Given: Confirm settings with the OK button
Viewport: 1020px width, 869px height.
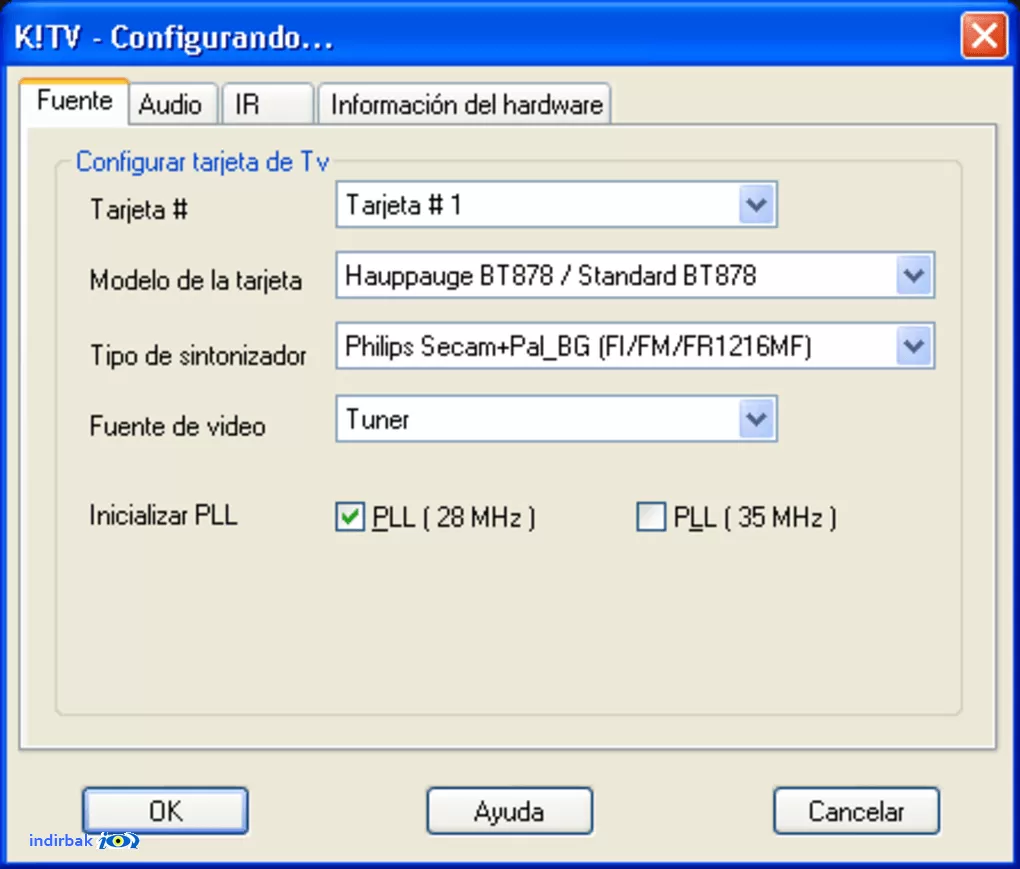Looking at the screenshot, I should coord(165,811).
